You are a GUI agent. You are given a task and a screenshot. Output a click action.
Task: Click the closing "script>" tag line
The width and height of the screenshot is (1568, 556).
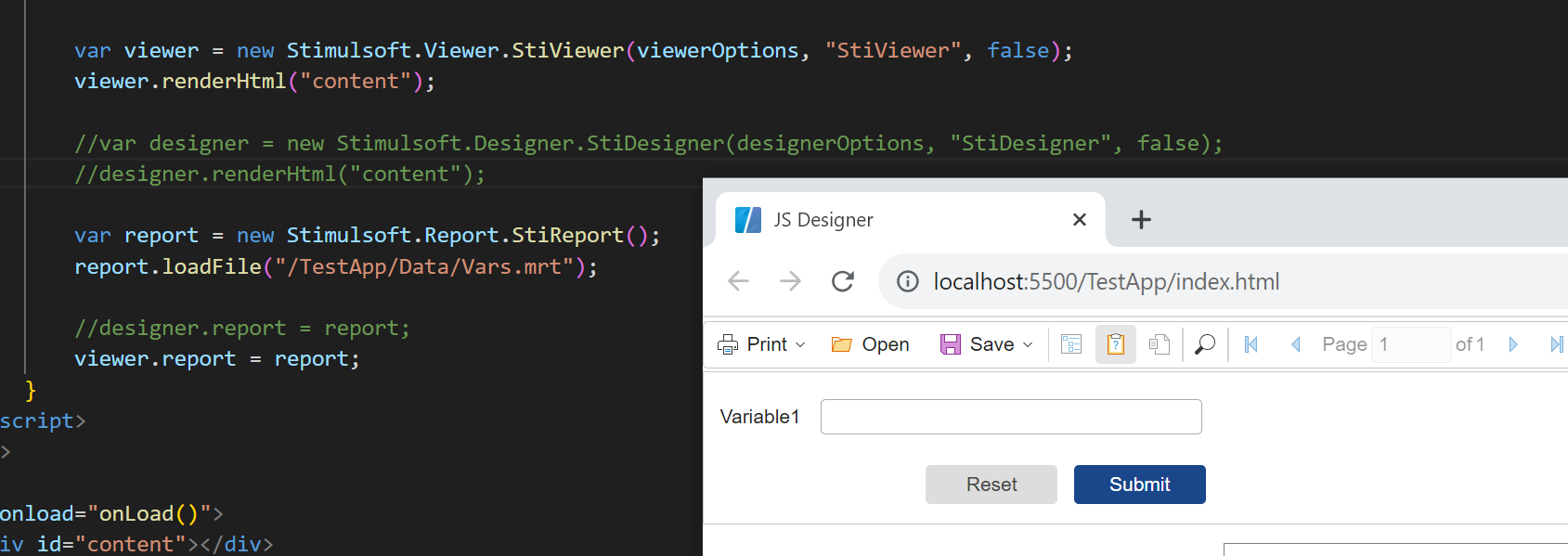pyautogui.click(x=43, y=421)
